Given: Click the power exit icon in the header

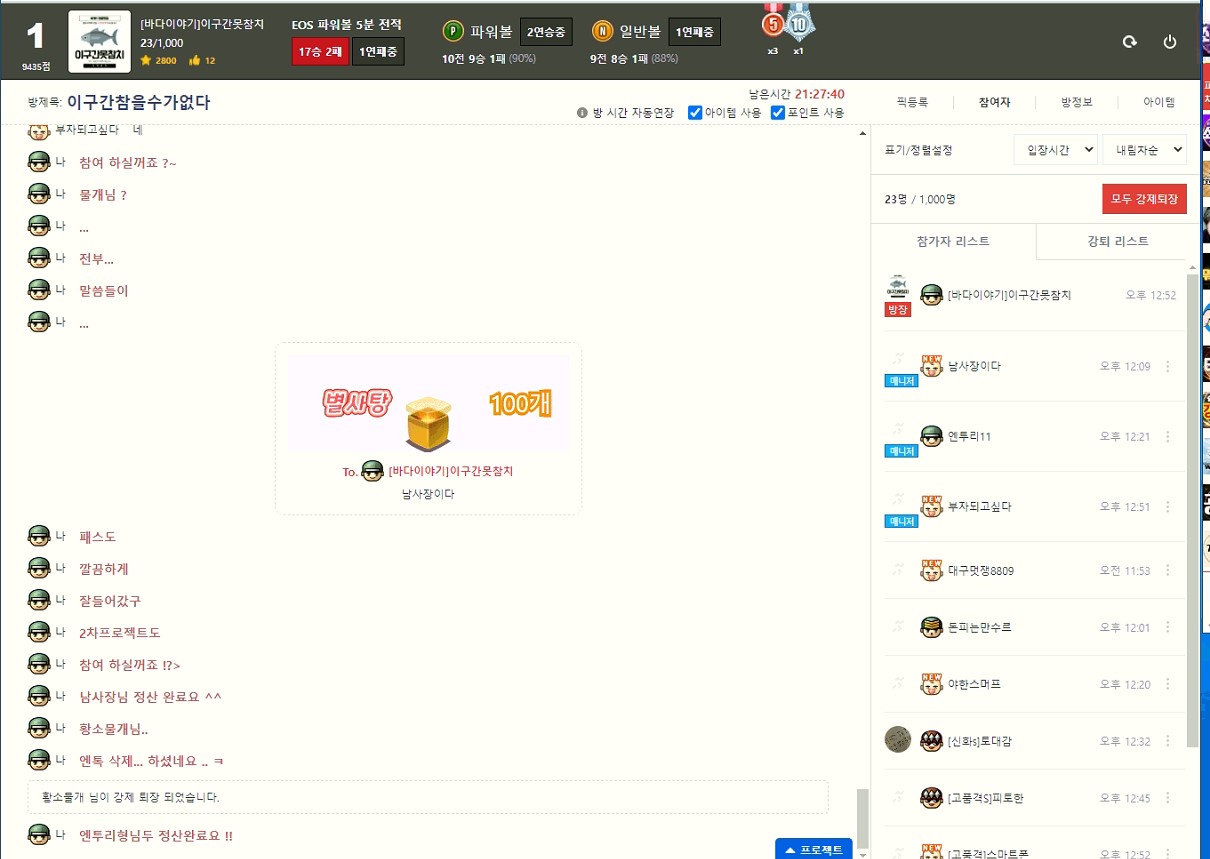Looking at the screenshot, I should 1170,42.
